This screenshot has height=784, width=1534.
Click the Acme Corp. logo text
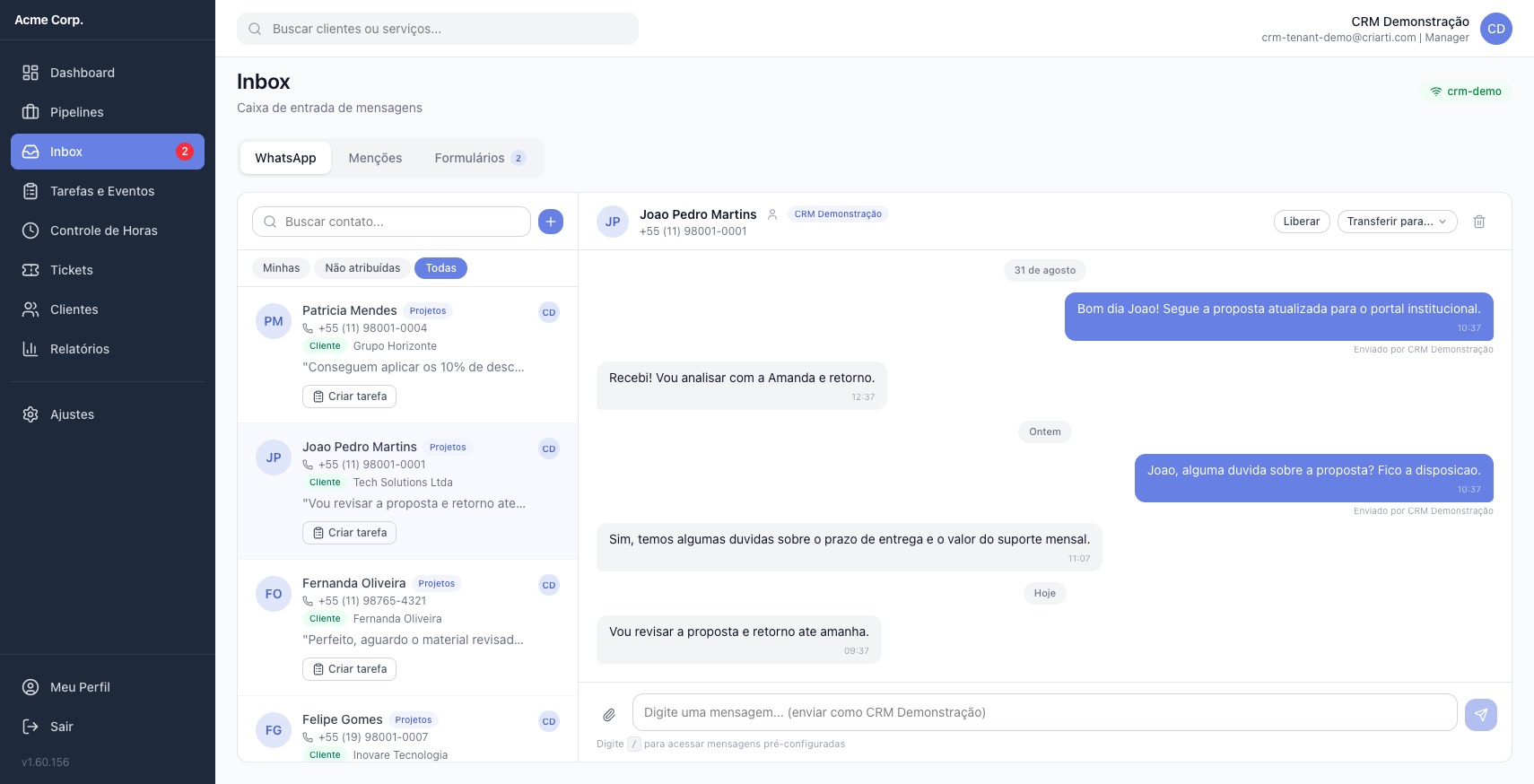[x=49, y=20]
